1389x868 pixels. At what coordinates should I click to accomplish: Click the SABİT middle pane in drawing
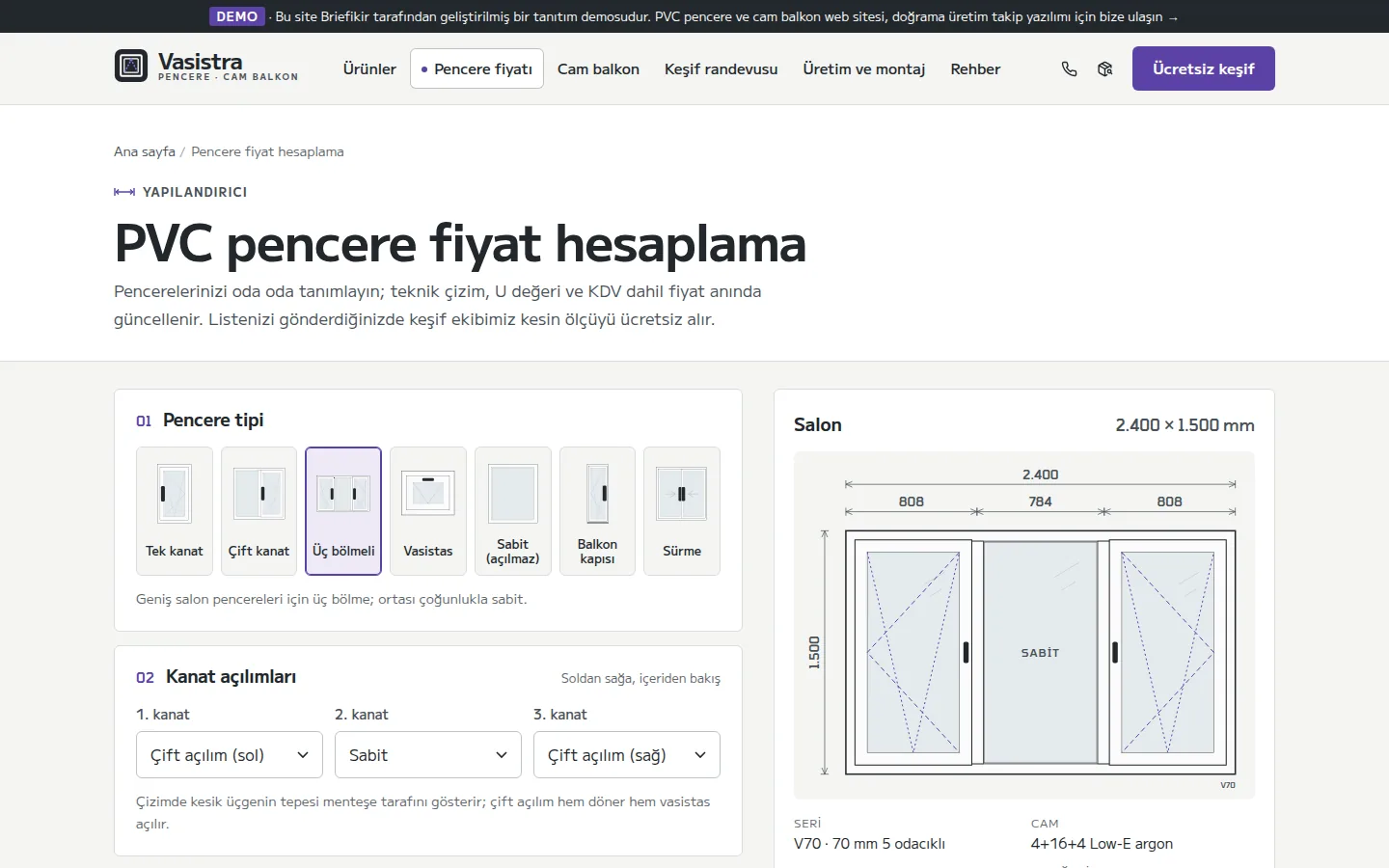[x=1040, y=653]
